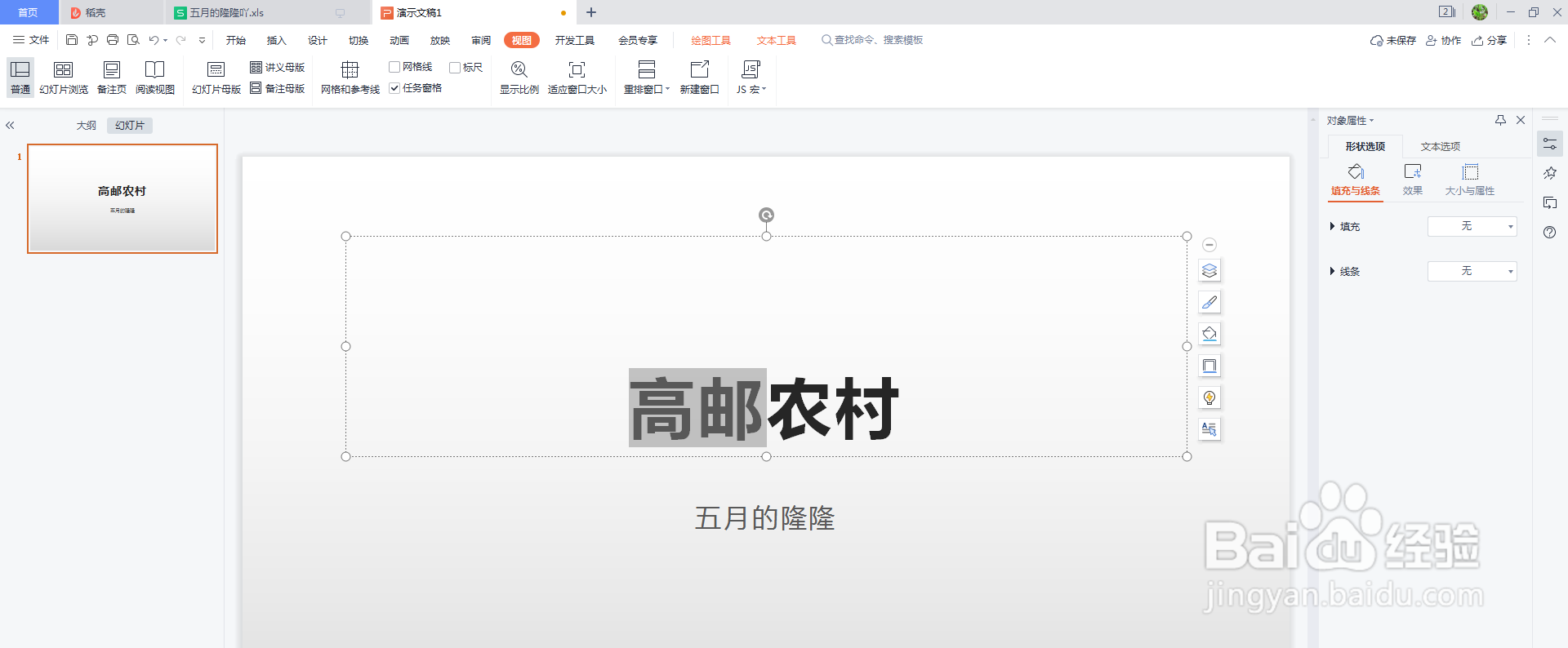The width and height of the screenshot is (1568, 648).
Task: Open Notes Page view (备注页)
Action: [112, 78]
